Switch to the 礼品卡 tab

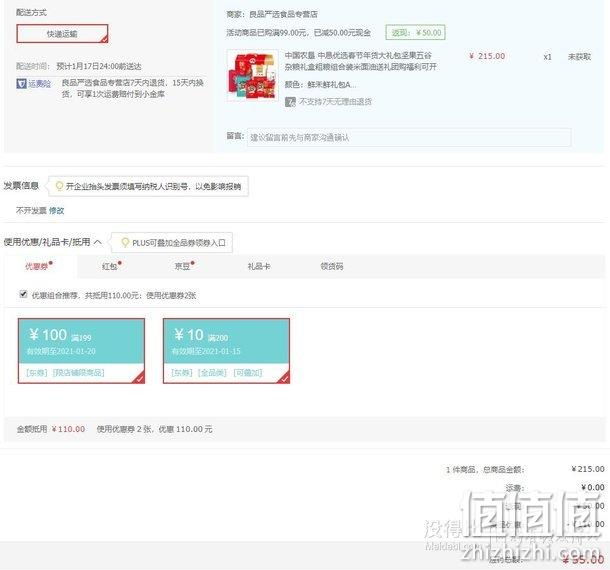259,266
